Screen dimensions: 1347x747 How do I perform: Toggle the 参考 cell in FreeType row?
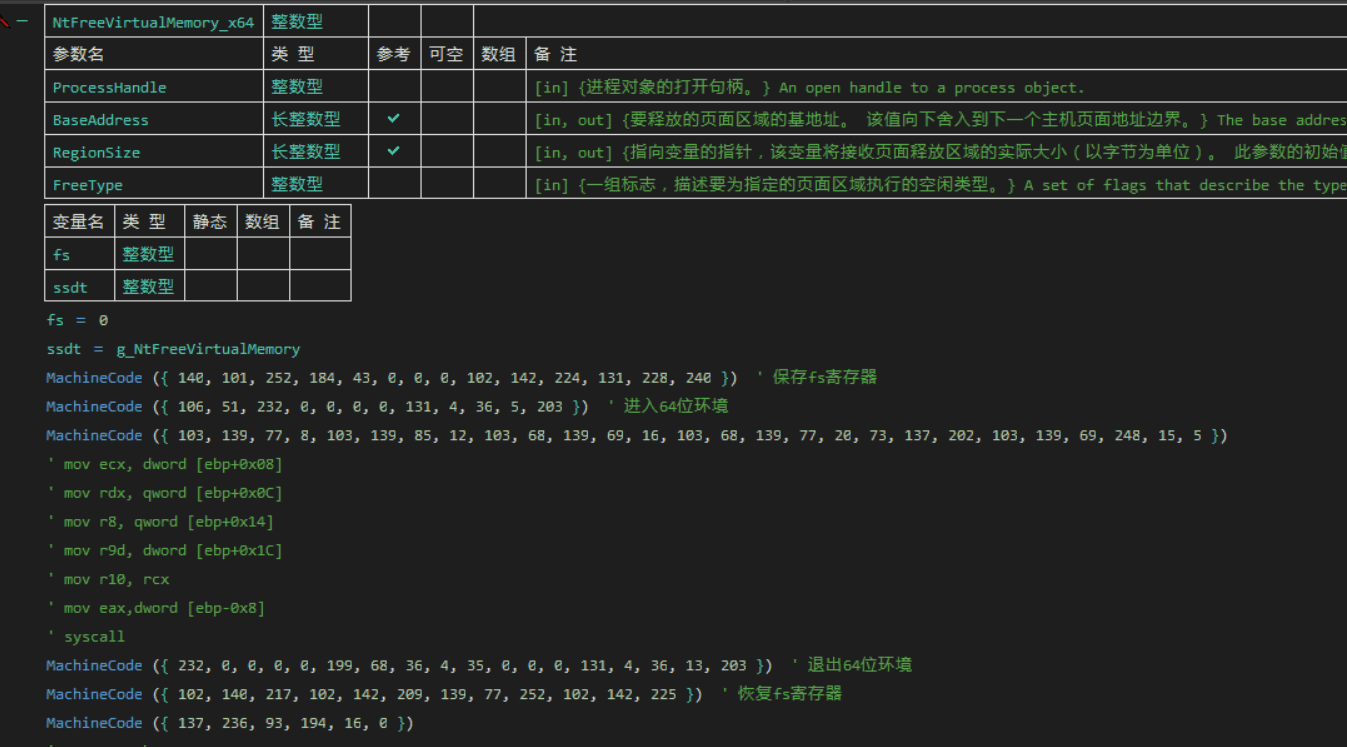pyautogui.click(x=394, y=183)
